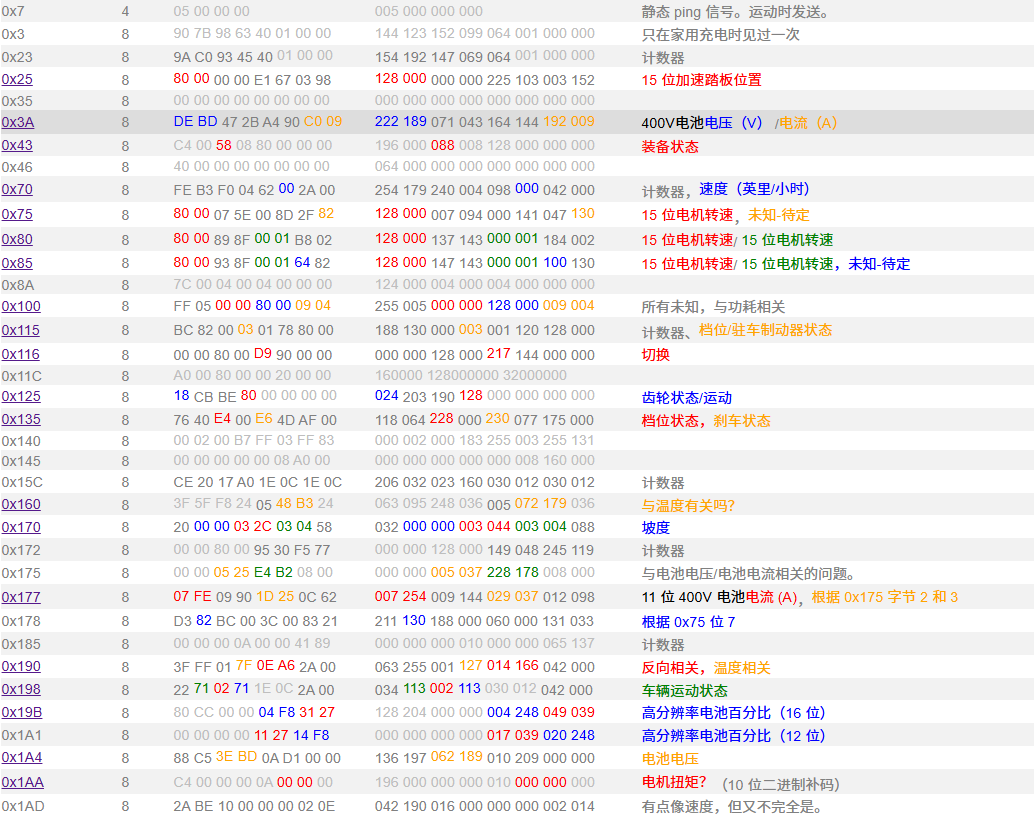Open the 0x25 message ID link
Viewport: 1034px width, 815px height.
tap(17, 79)
